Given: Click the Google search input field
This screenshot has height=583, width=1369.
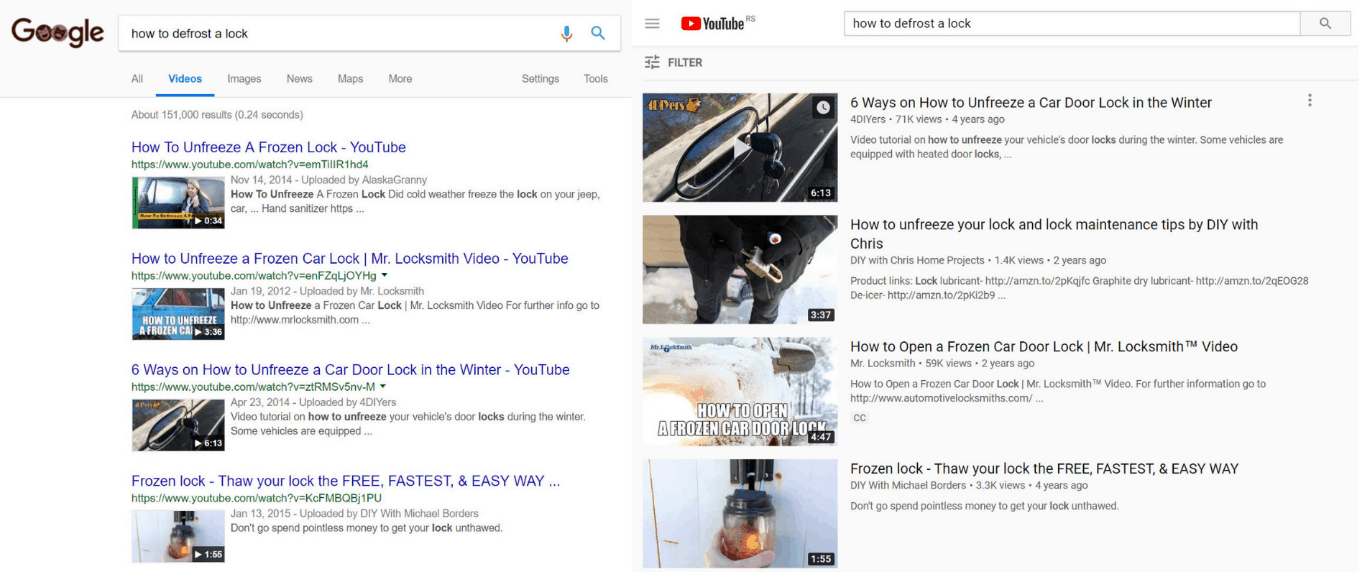Looking at the screenshot, I should click(x=340, y=33).
